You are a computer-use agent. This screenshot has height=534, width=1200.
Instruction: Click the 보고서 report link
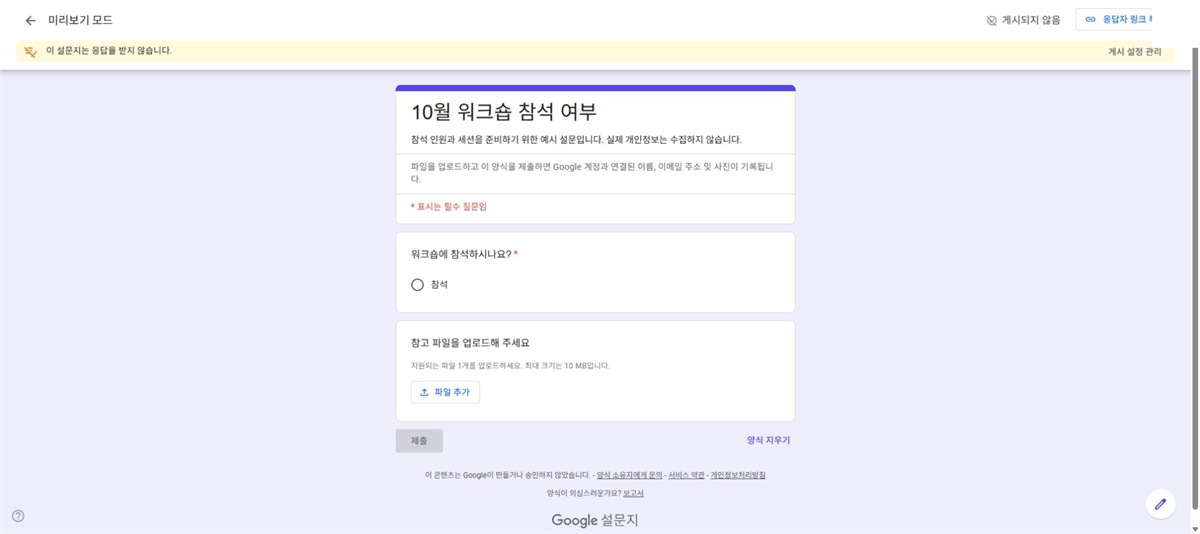tap(633, 493)
